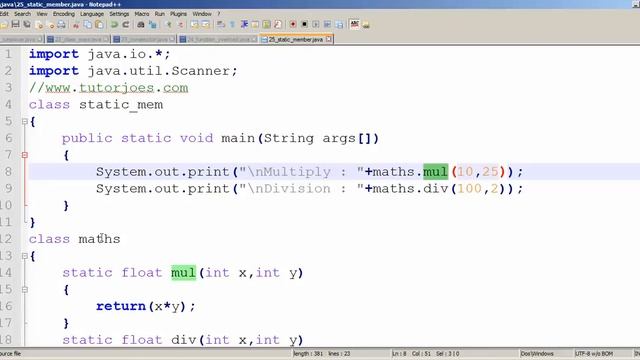640x360 pixels.
Task: Open the View menu
Action: tap(42, 14)
